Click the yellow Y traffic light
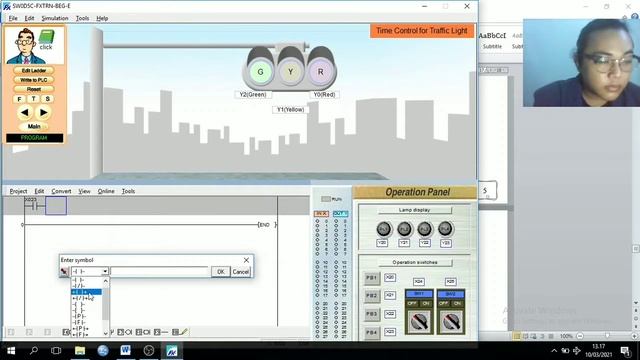Screen dimensions: 640x360 tap(290, 72)
